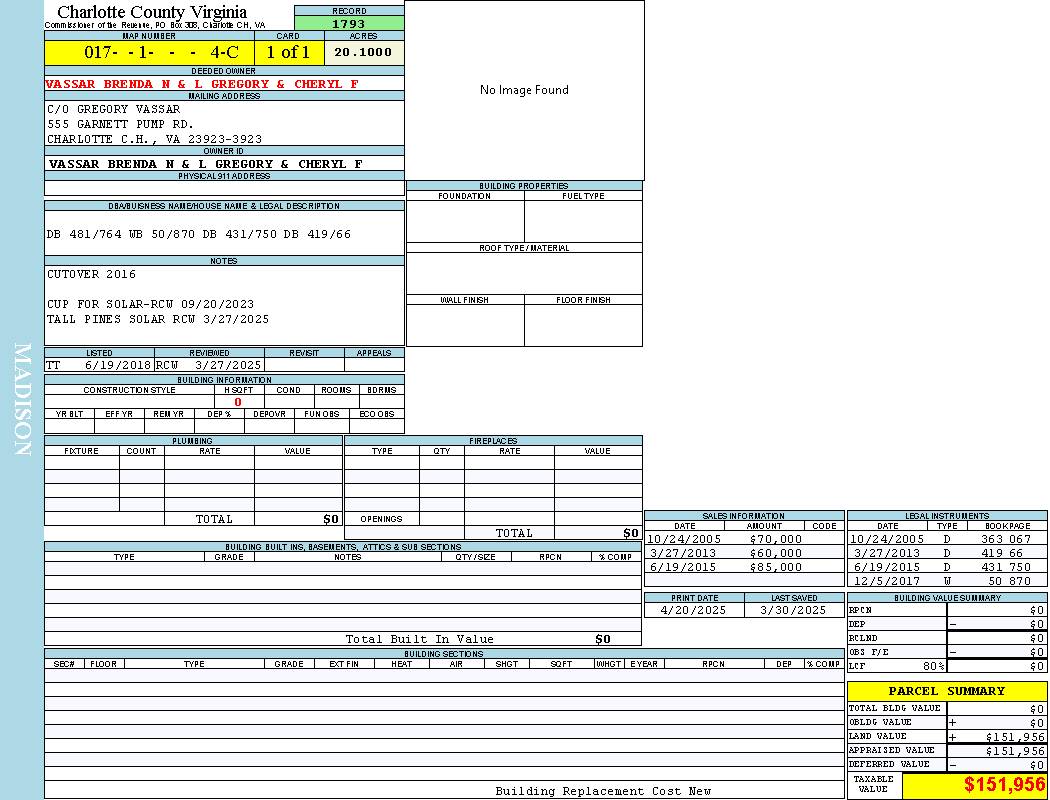1050x800 pixels.
Task: Click the red taxable value amount
Action: [x=1004, y=786]
